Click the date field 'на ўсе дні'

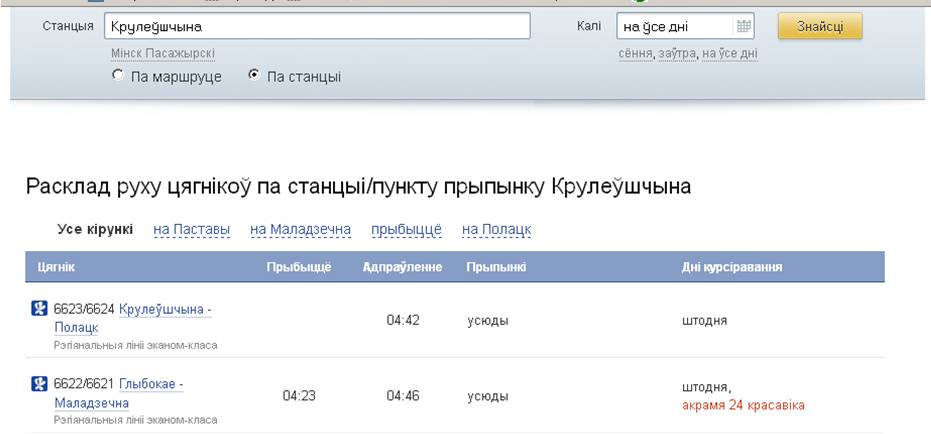675,27
